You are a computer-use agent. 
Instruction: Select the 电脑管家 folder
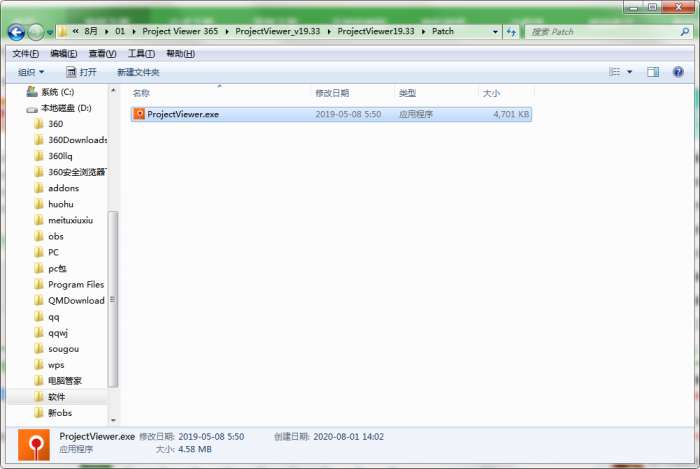(58, 381)
